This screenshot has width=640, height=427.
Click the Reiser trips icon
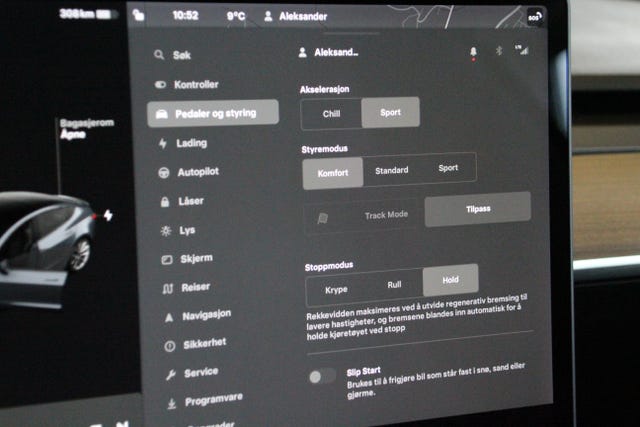(168, 289)
